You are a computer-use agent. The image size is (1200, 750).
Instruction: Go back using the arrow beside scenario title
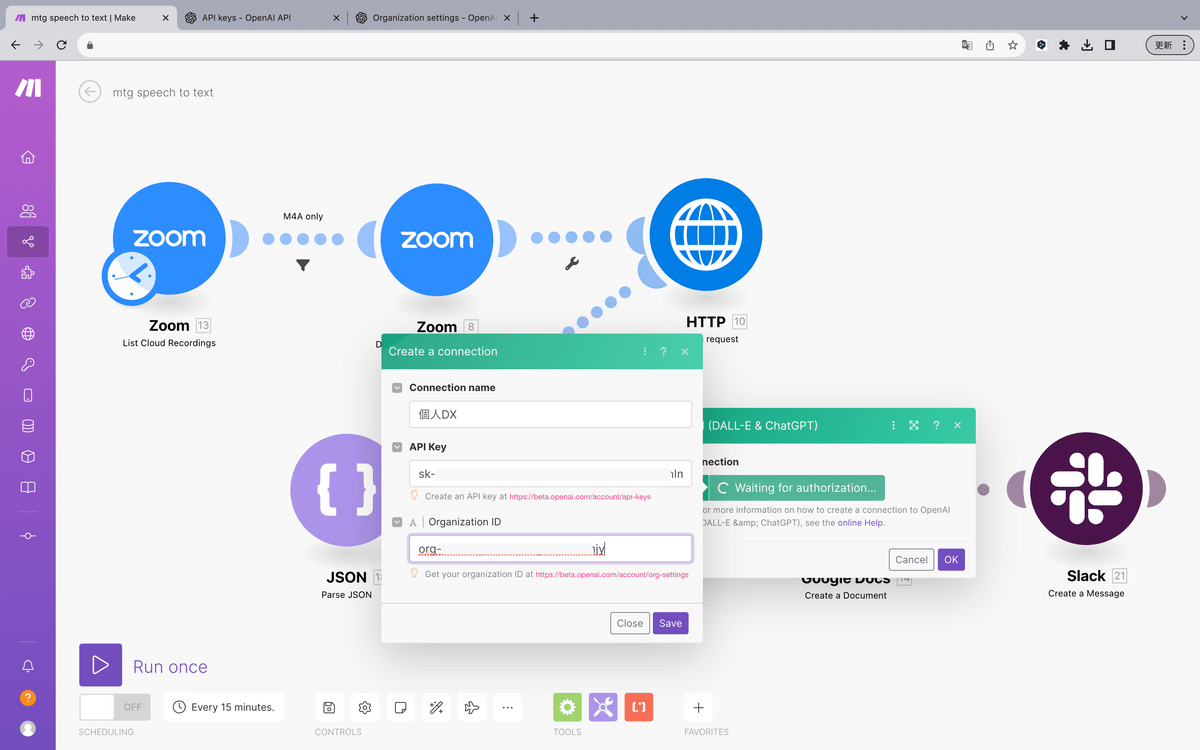click(90, 92)
